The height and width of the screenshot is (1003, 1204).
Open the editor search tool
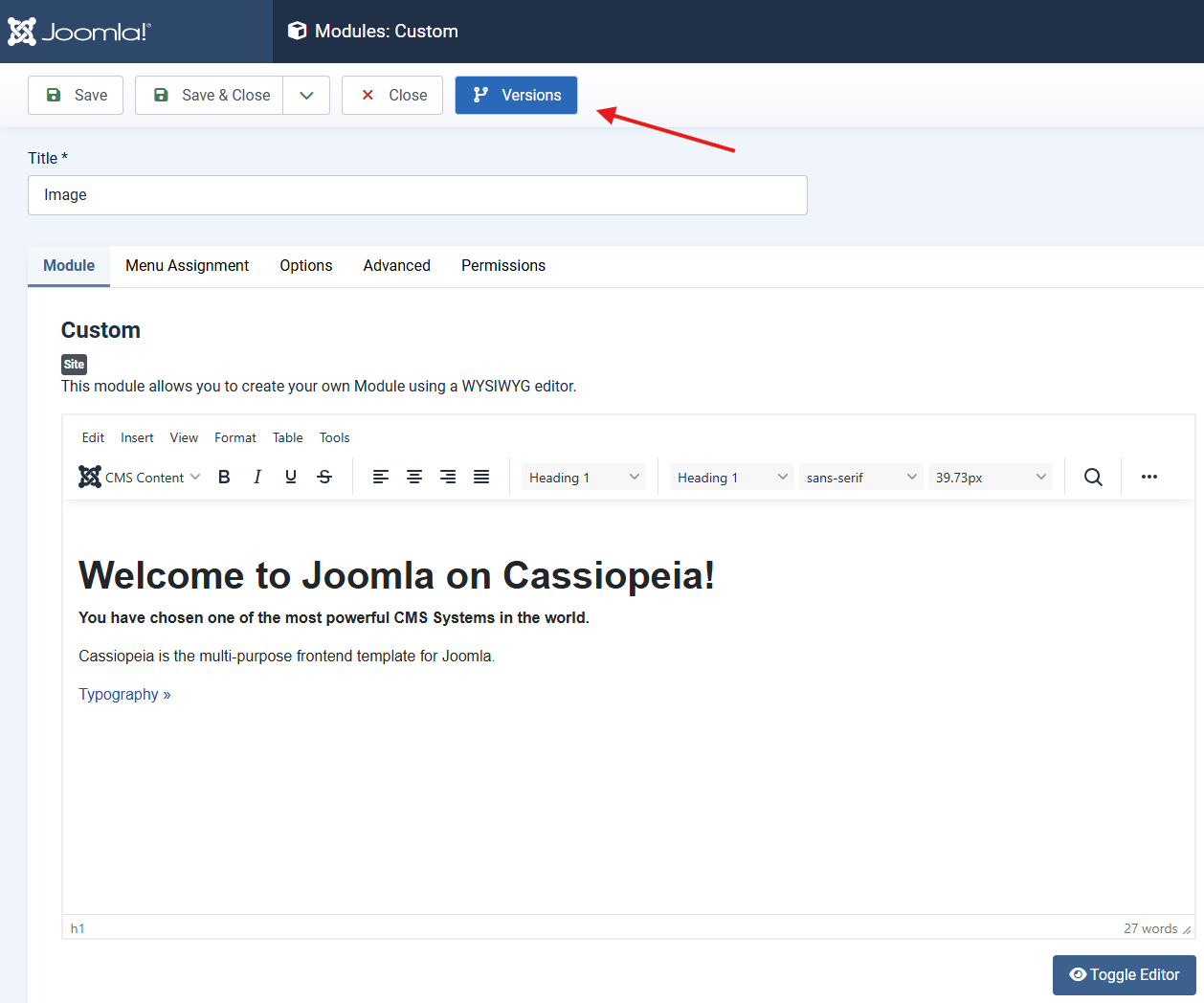tap(1093, 476)
